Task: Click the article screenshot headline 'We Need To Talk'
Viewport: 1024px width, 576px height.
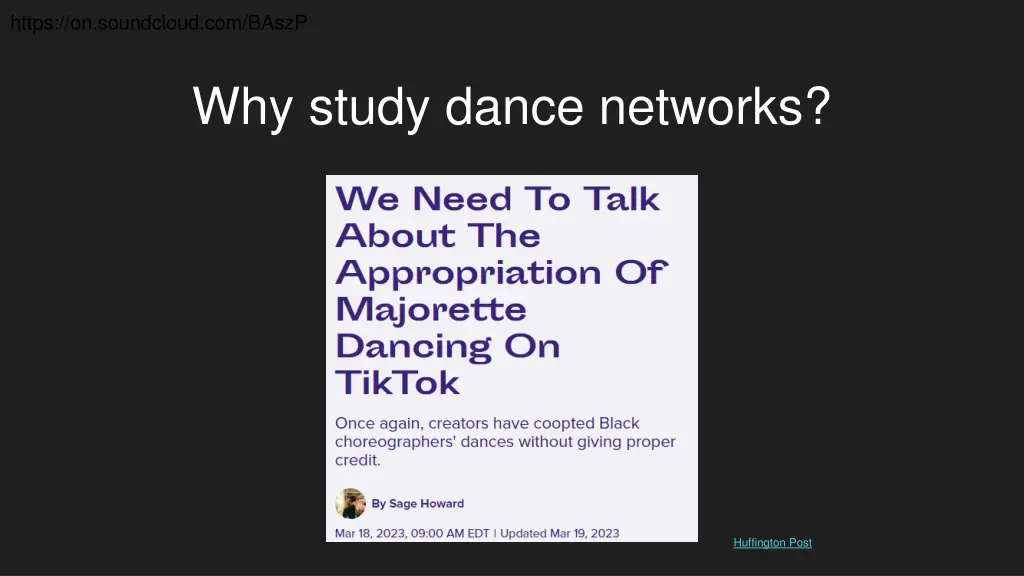Action: [498, 199]
